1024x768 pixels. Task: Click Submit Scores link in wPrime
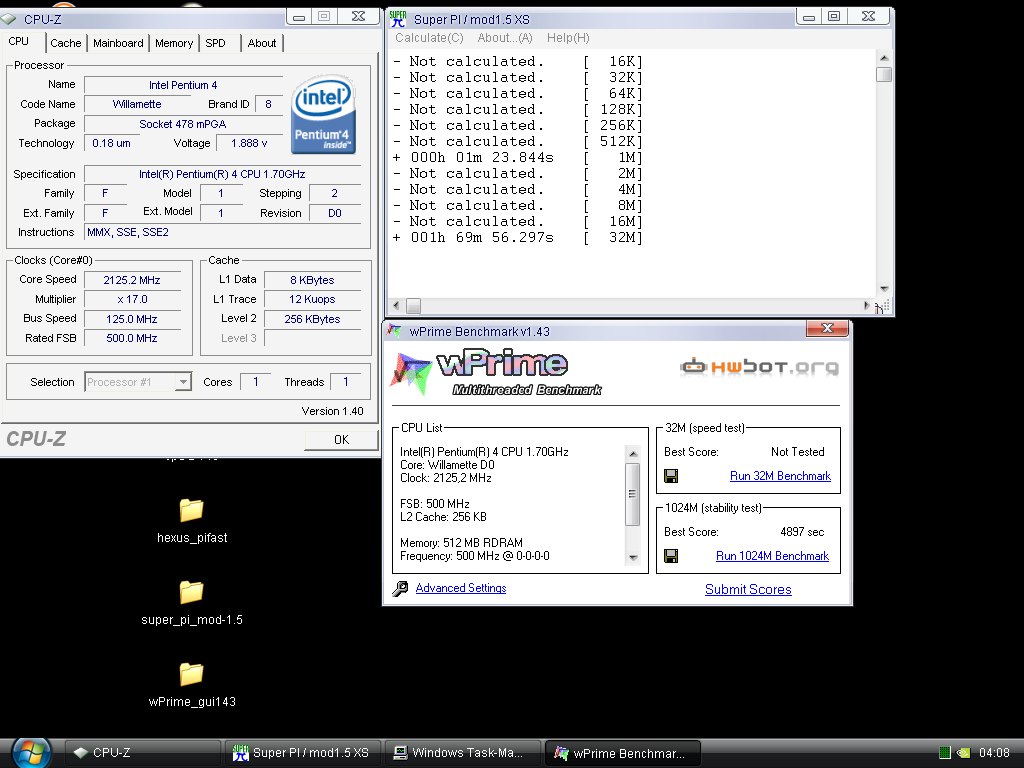coord(748,589)
